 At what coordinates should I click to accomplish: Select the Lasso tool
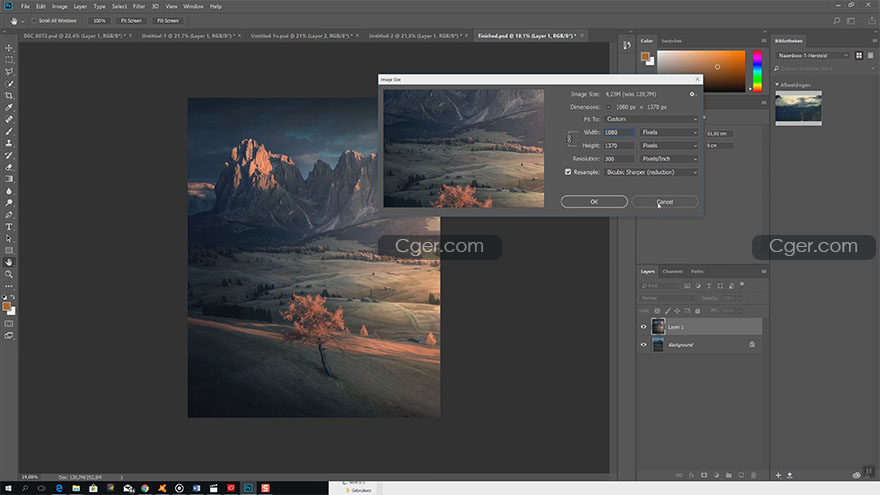(x=9, y=72)
